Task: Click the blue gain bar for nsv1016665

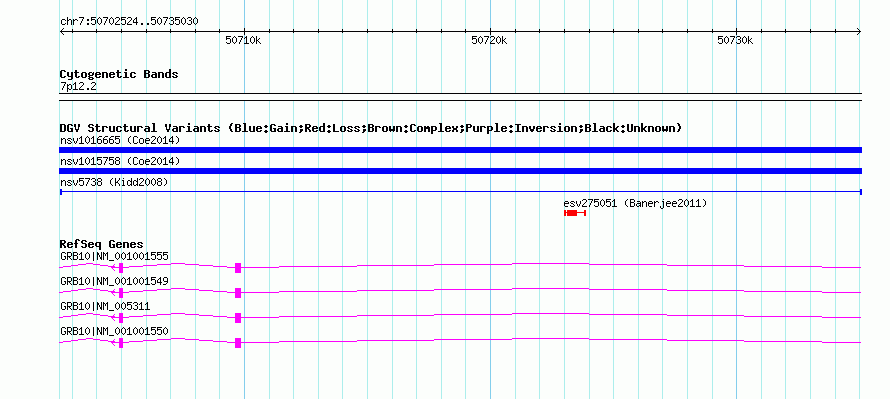Action: 460,150
